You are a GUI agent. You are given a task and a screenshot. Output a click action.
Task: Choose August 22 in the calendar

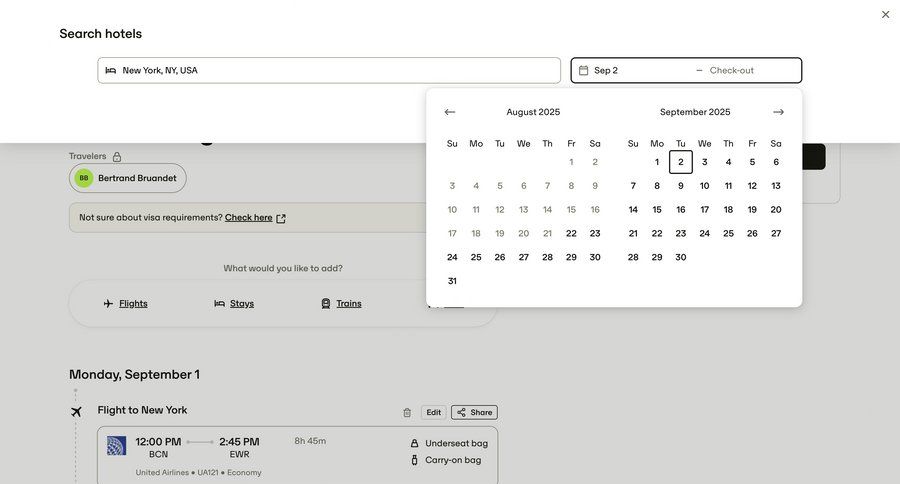(x=571, y=234)
